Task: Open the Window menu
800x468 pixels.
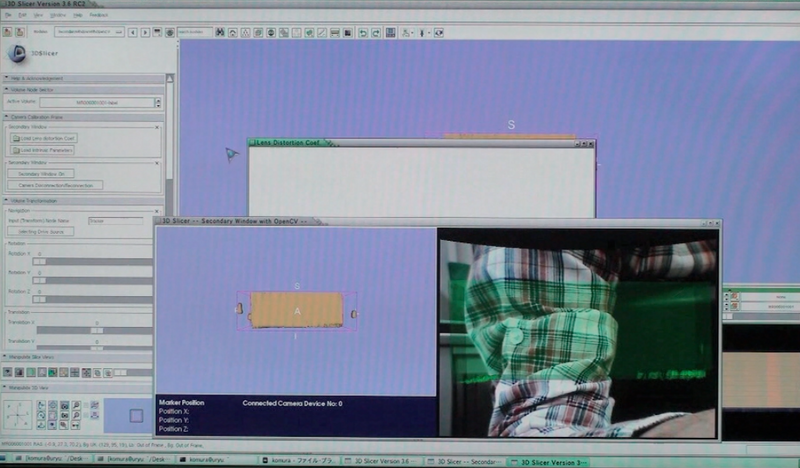Action: (58, 15)
